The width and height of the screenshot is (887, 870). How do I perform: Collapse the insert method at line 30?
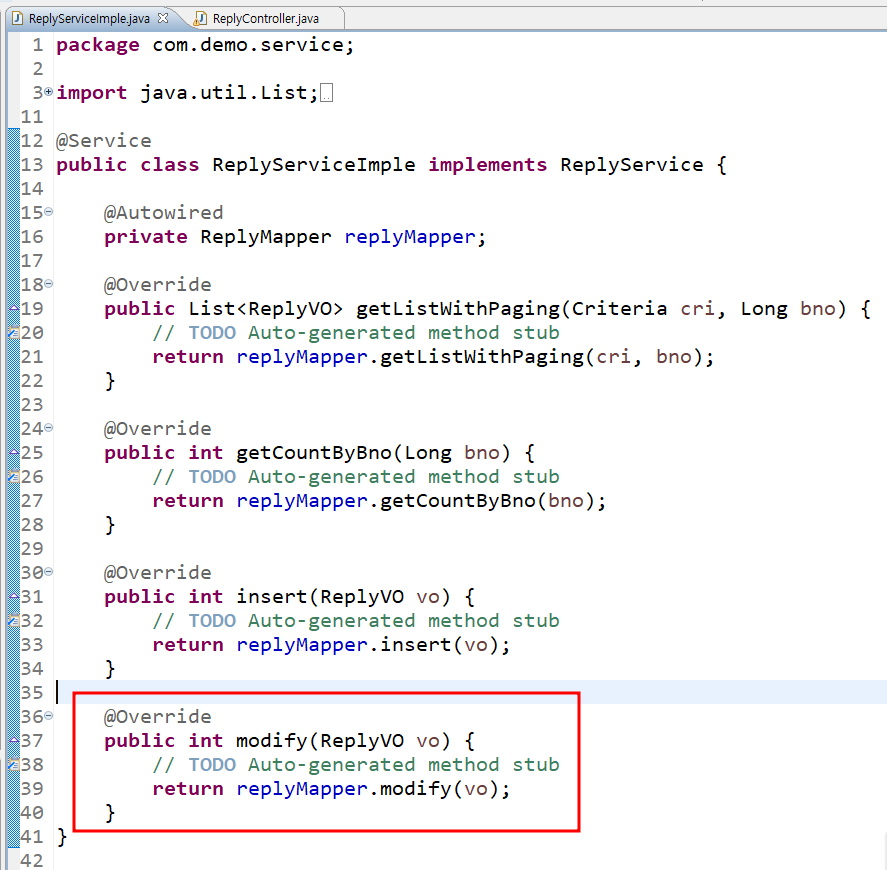(49, 572)
